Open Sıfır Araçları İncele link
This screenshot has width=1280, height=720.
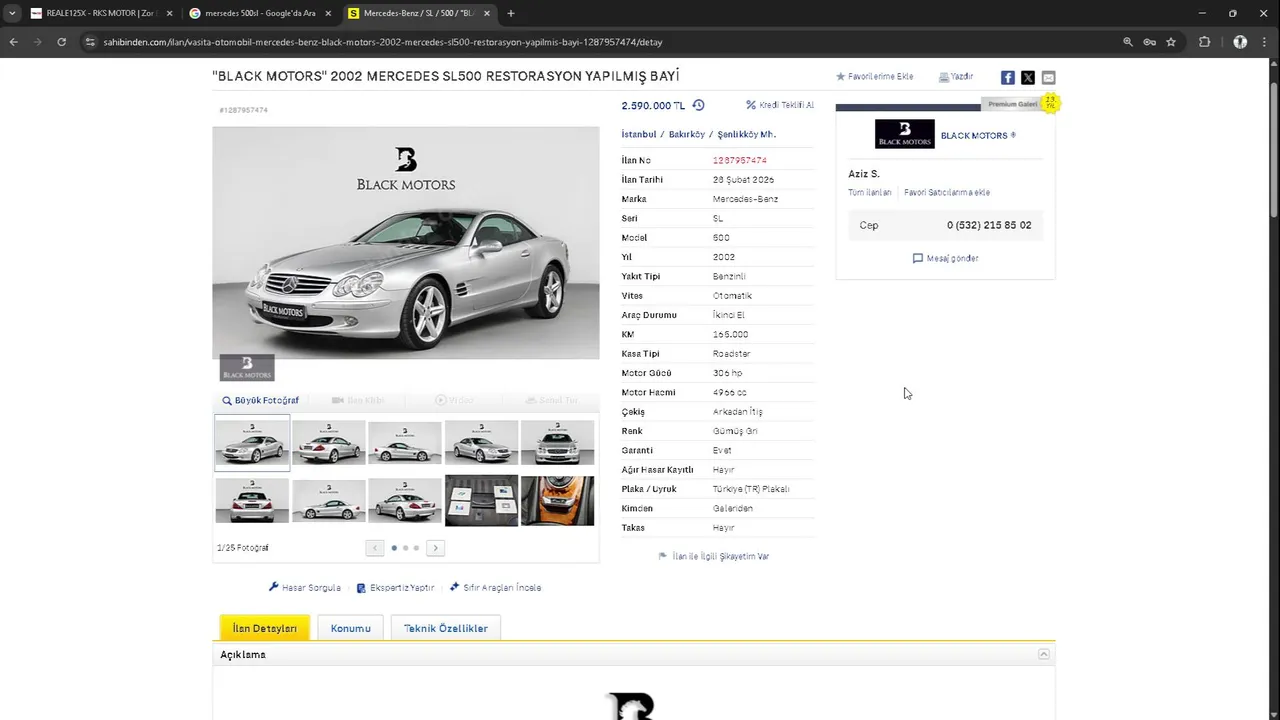(x=496, y=588)
